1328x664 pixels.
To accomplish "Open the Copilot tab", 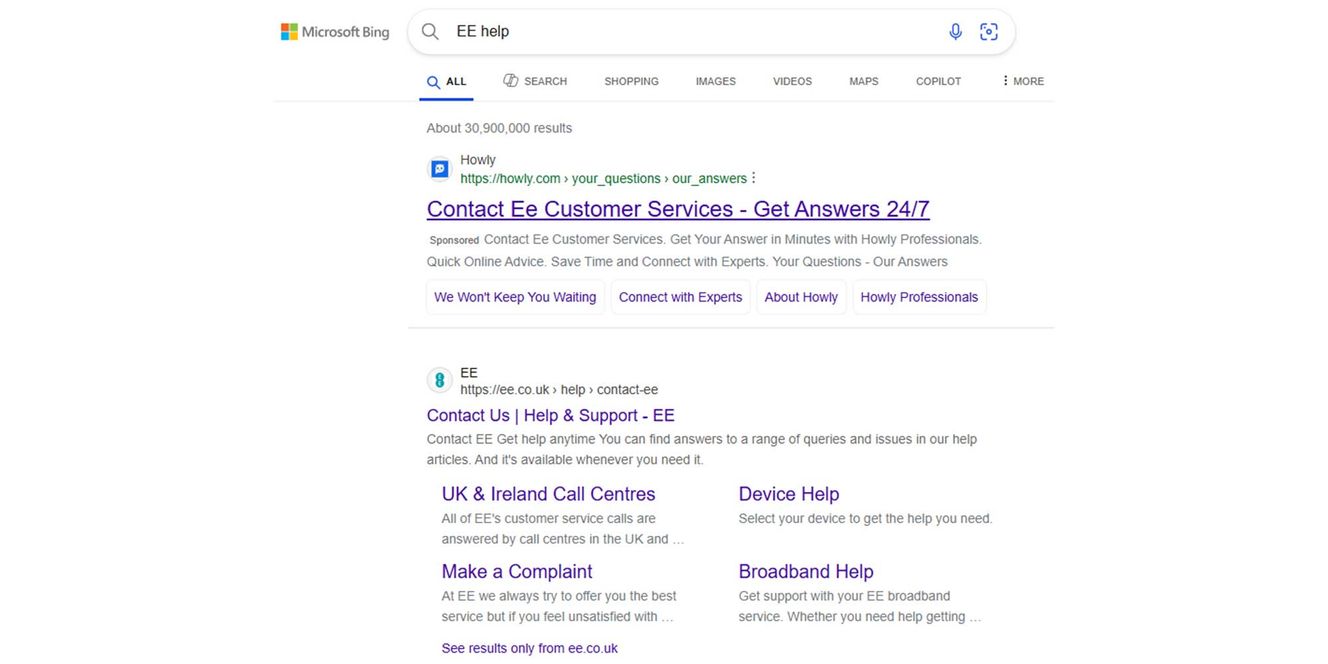I will point(938,81).
